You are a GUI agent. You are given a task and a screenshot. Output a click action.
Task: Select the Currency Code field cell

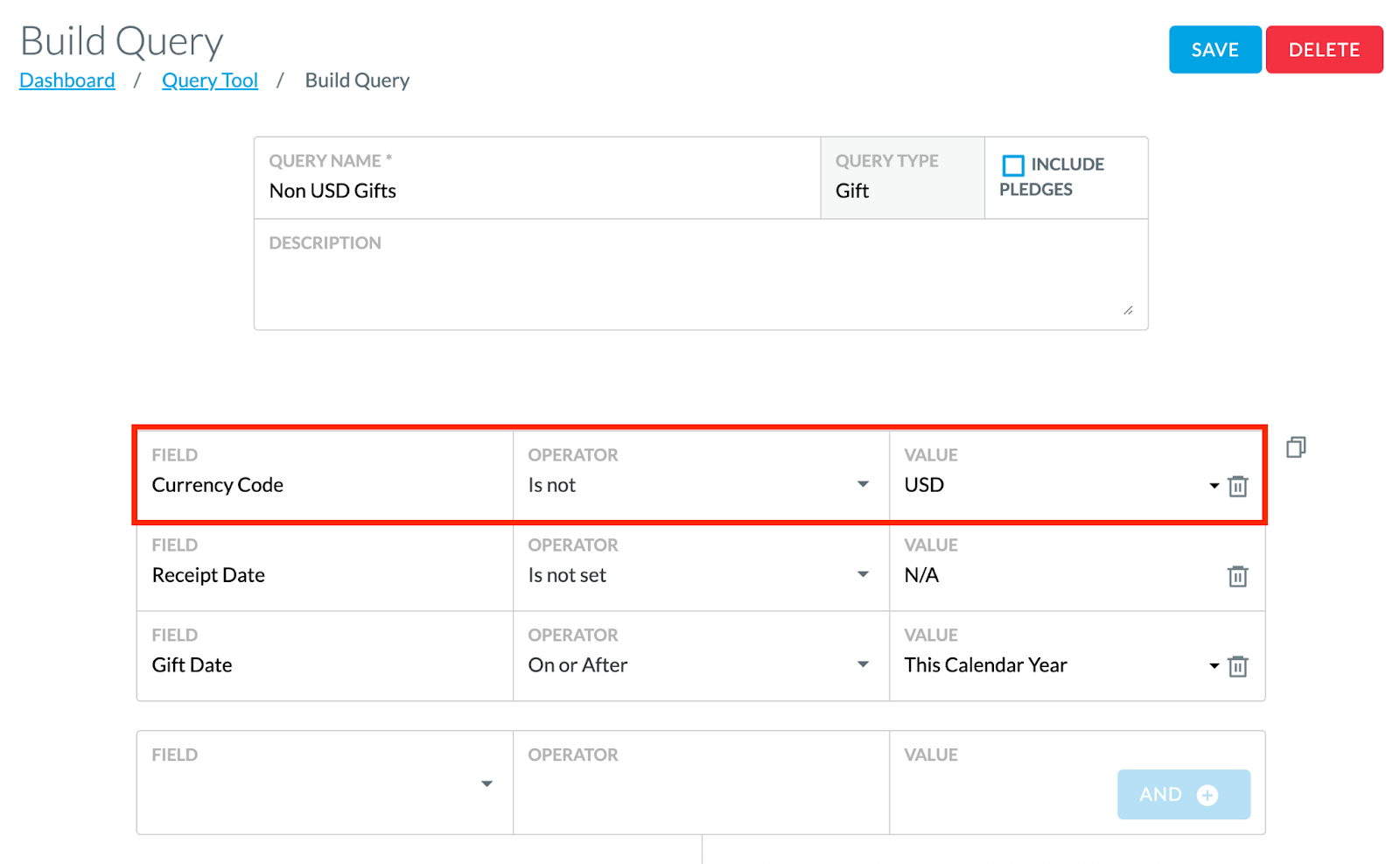tap(325, 476)
